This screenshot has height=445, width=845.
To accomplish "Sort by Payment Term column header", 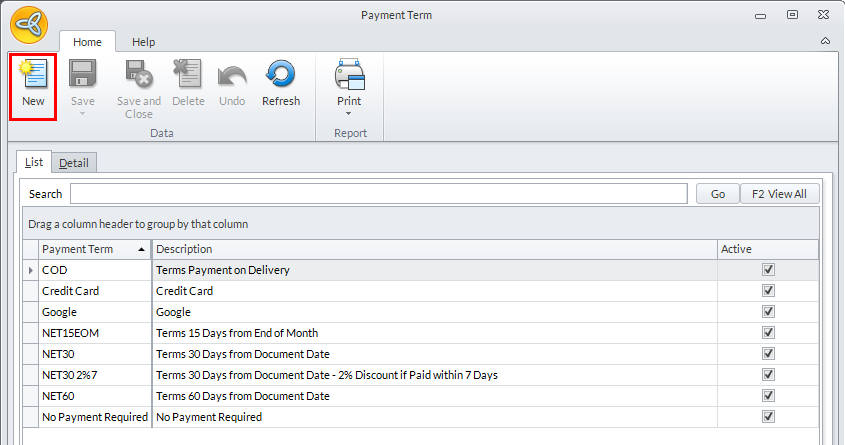I will [90, 249].
